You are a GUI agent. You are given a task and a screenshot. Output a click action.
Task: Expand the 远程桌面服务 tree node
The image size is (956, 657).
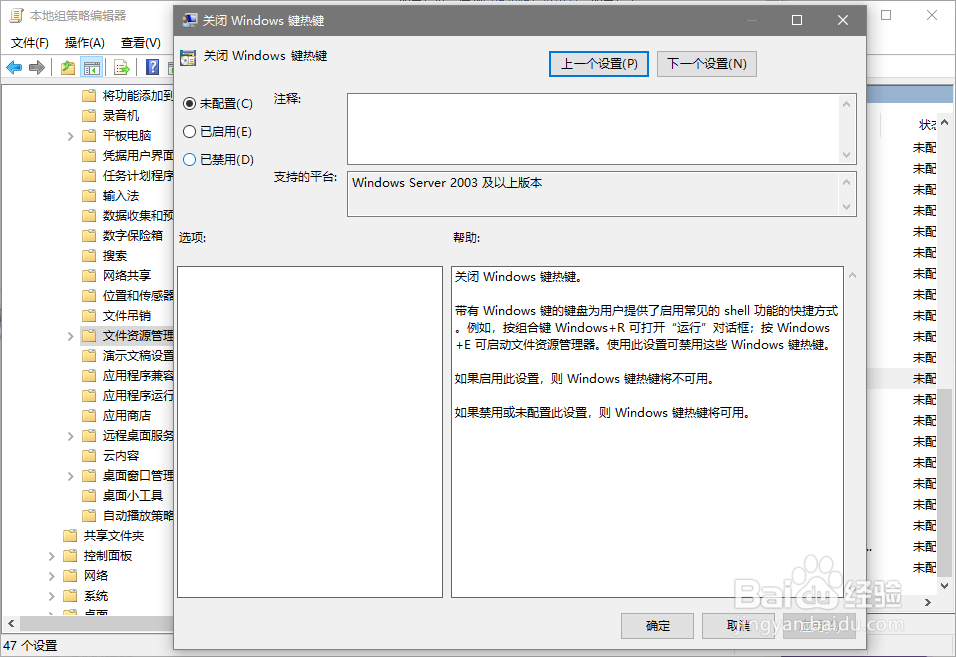pos(70,436)
